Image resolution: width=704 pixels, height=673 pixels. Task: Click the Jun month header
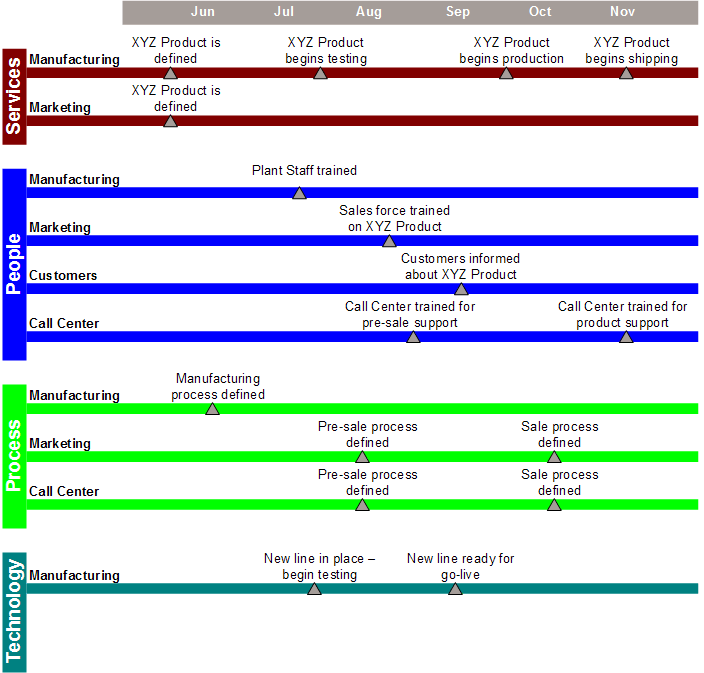tap(203, 12)
